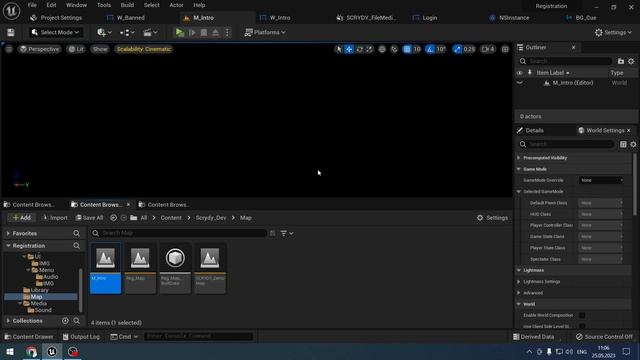640x360 pixels.
Task: Switch to W_Banned tab
Action: tap(131, 18)
